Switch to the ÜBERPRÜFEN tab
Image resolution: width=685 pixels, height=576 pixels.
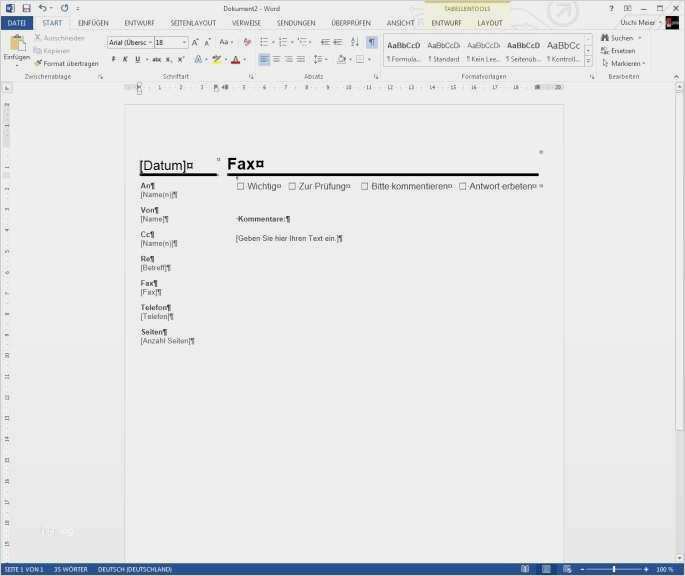click(351, 22)
